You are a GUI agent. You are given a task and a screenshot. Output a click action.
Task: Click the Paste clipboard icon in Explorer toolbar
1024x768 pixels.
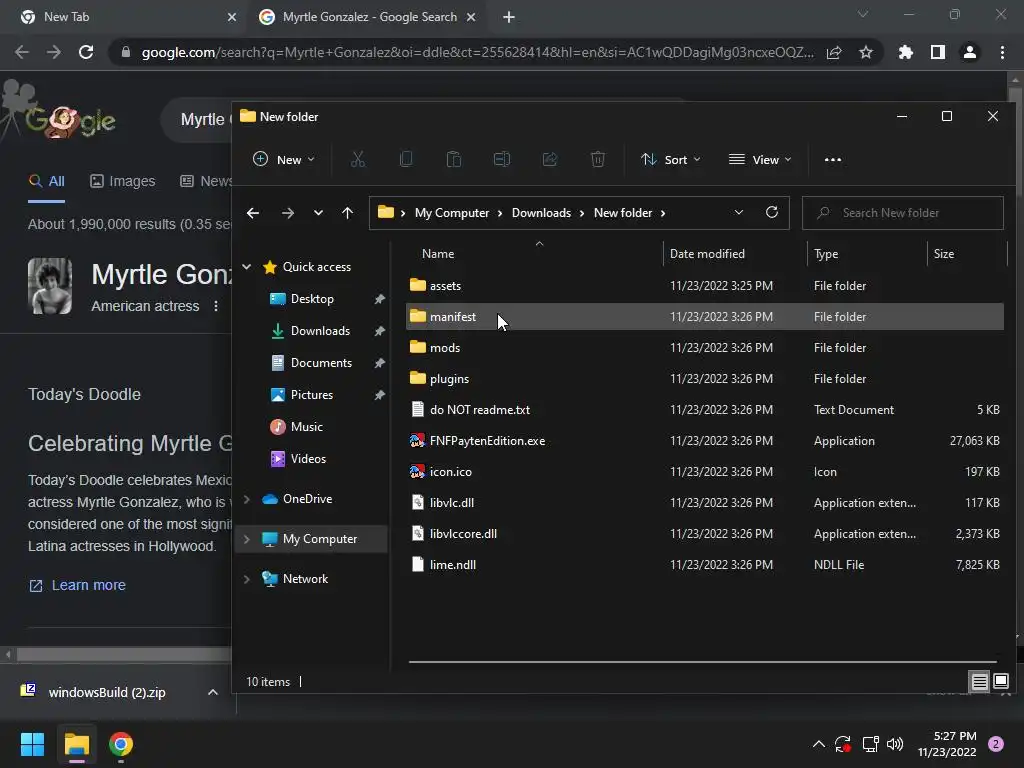pyautogui.click(x=454, y=159)
